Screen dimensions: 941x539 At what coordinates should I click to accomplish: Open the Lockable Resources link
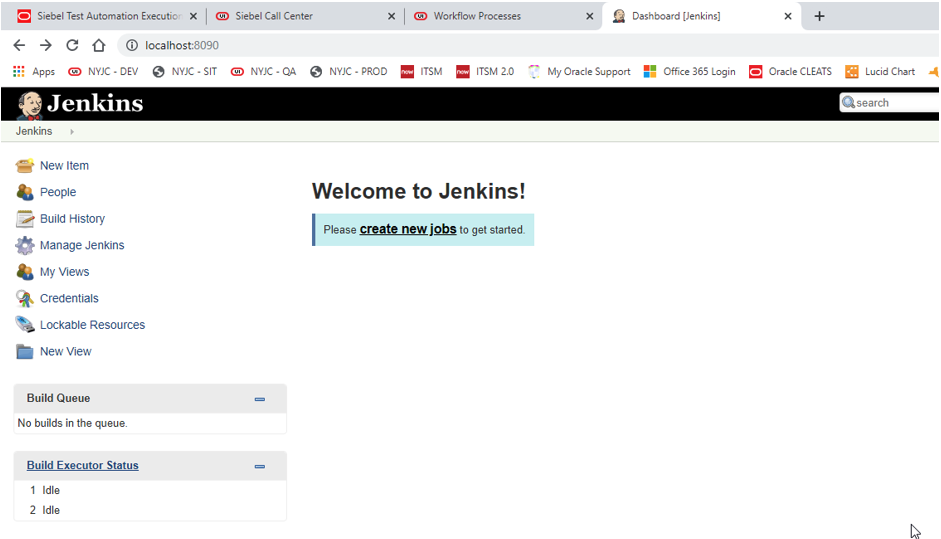[x=92, y=325]
